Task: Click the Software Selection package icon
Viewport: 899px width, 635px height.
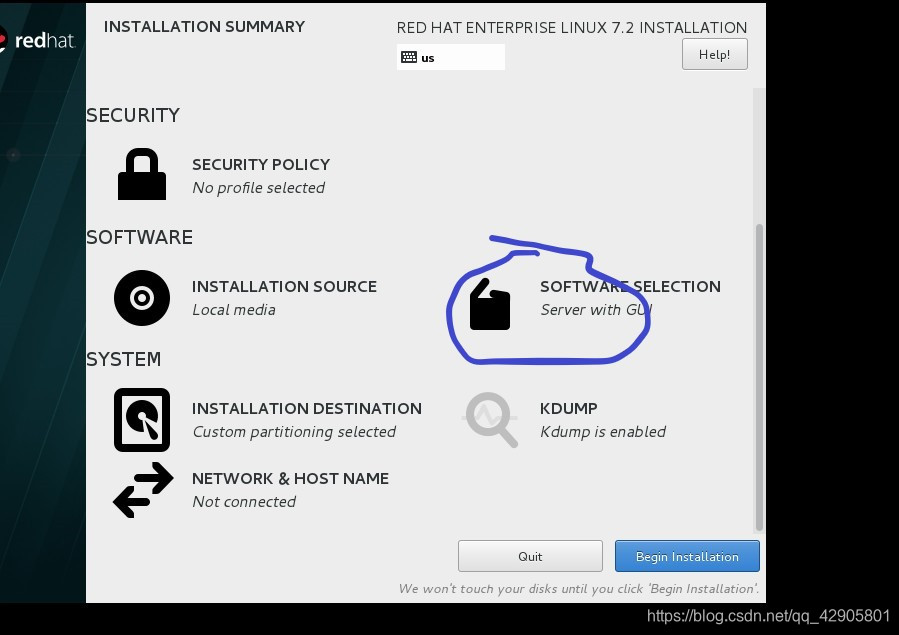Action: [x=490, y=304]
